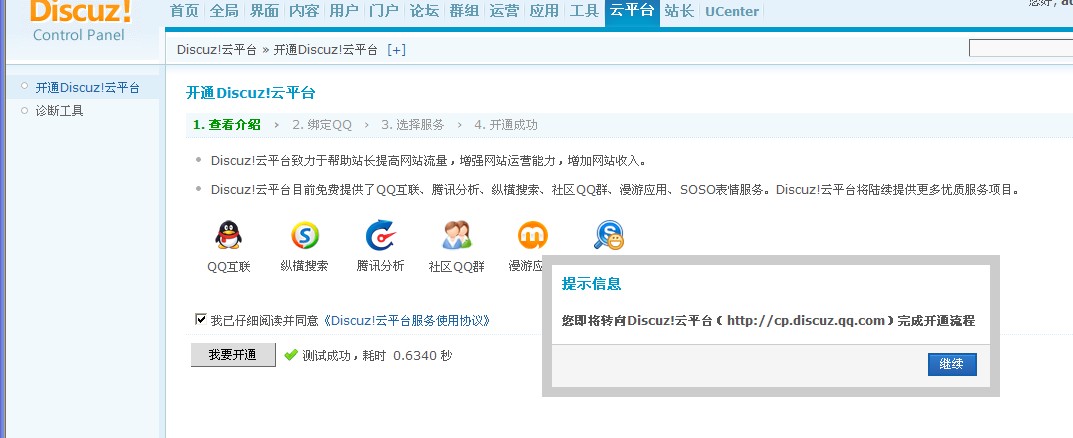Open the 运营 top menu
The height and width of the screenshot is (438, 1073).
pyautogui.click(x=504, y=11)
